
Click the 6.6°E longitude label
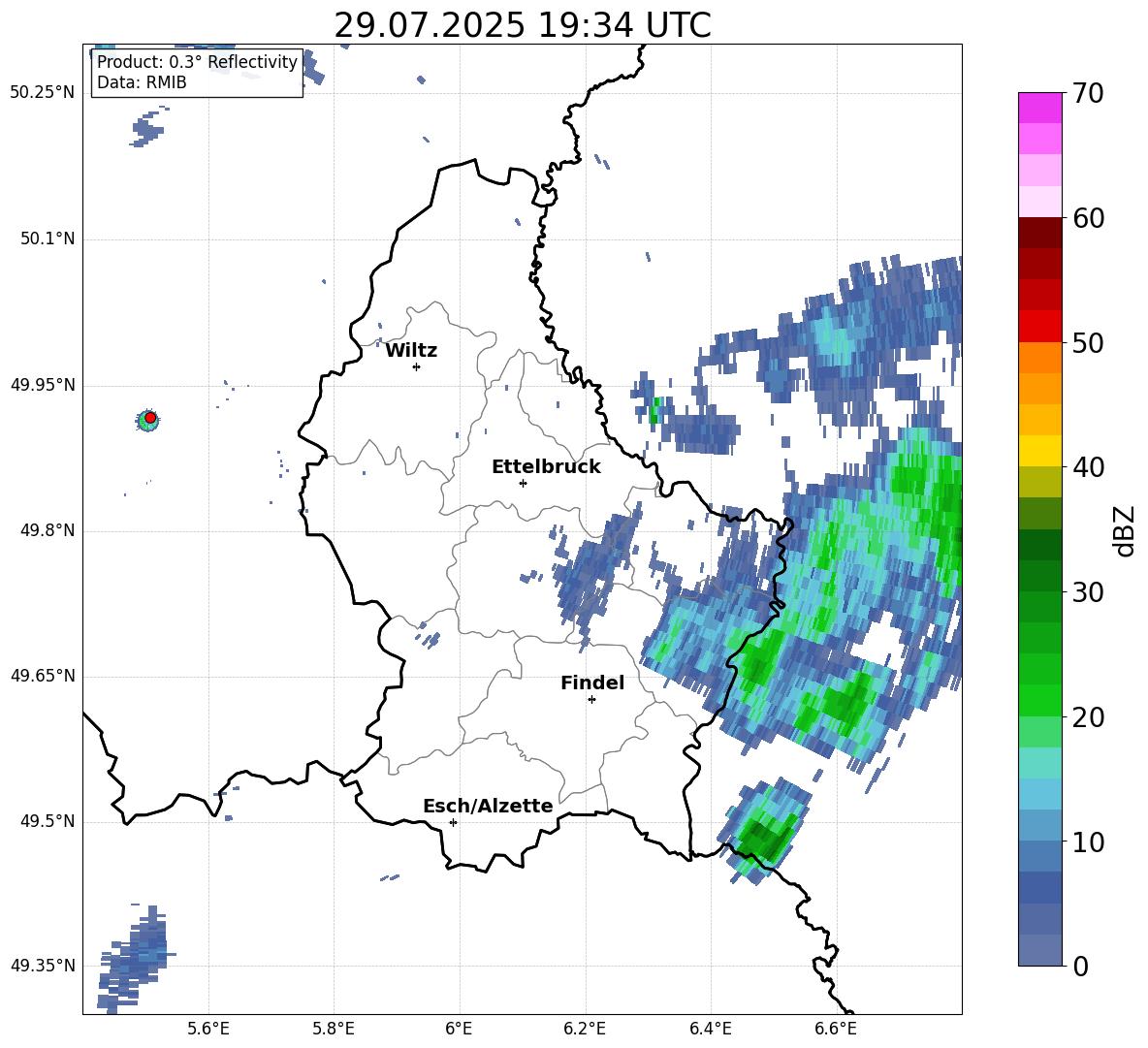tap(836, 1029)
